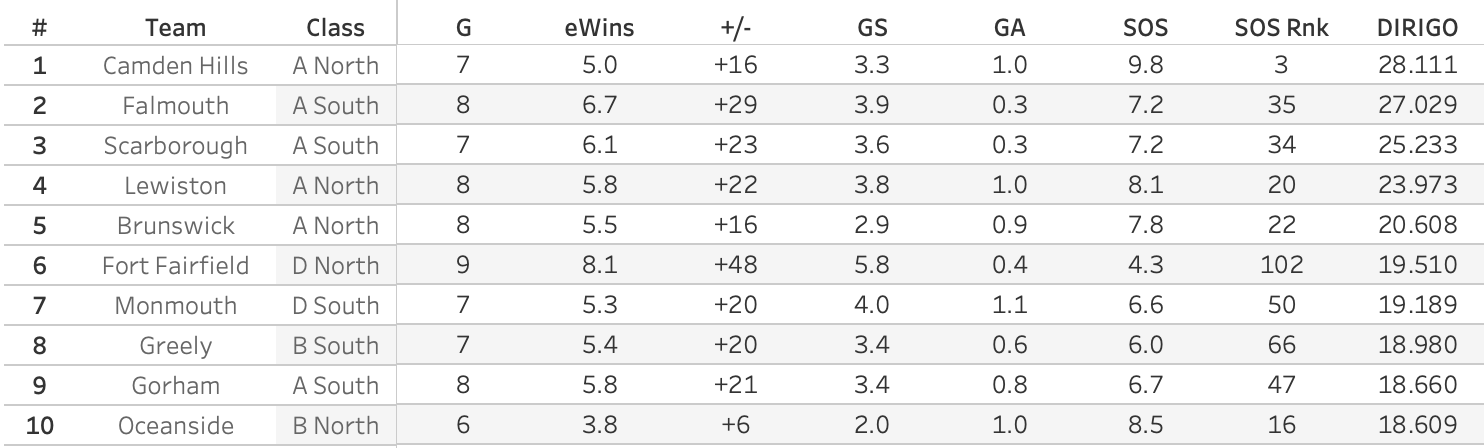The height and width of the screenshot is (448, 1484).
Task: Select the Scarborough team cell
Action: pos(176,146)
